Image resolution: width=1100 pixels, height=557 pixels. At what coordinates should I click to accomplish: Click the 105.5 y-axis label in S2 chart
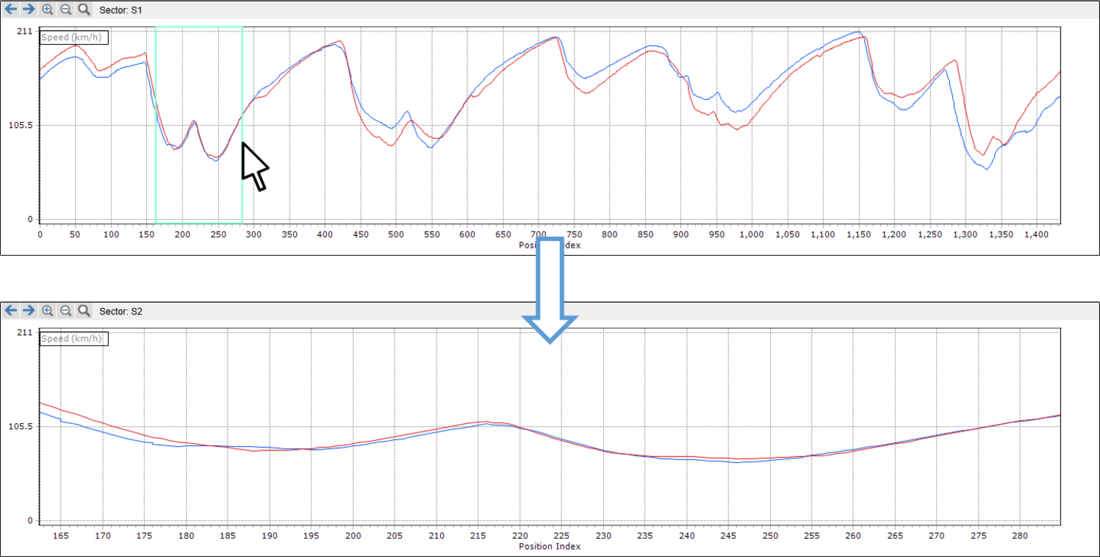pos(21,427)
